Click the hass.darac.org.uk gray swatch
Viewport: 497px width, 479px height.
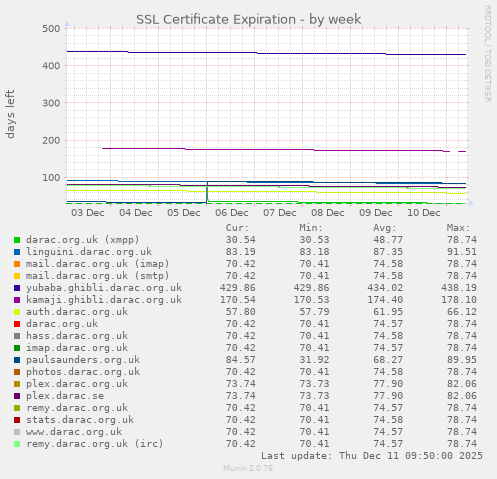point(17,336)
